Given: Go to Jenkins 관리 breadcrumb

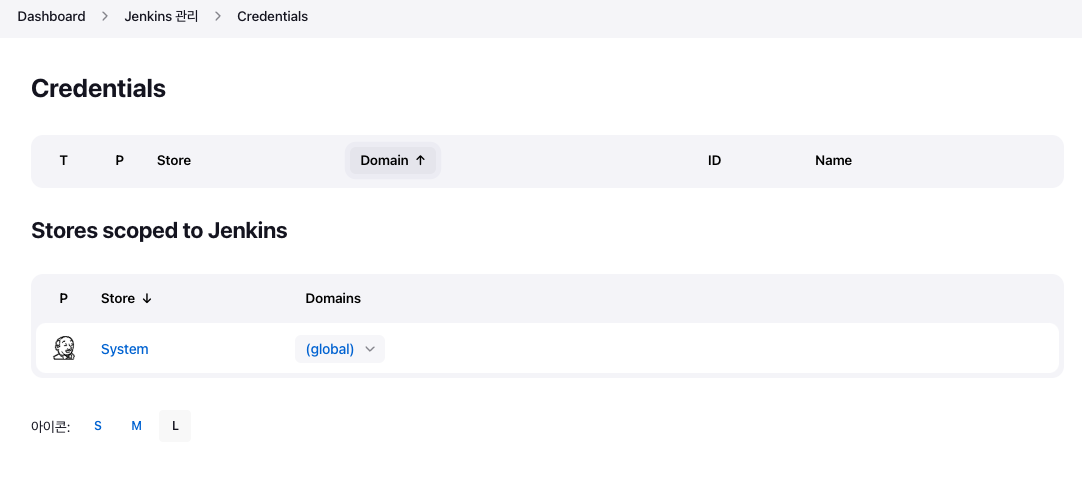Looking at the screenshot, I should tap(161, 16).
